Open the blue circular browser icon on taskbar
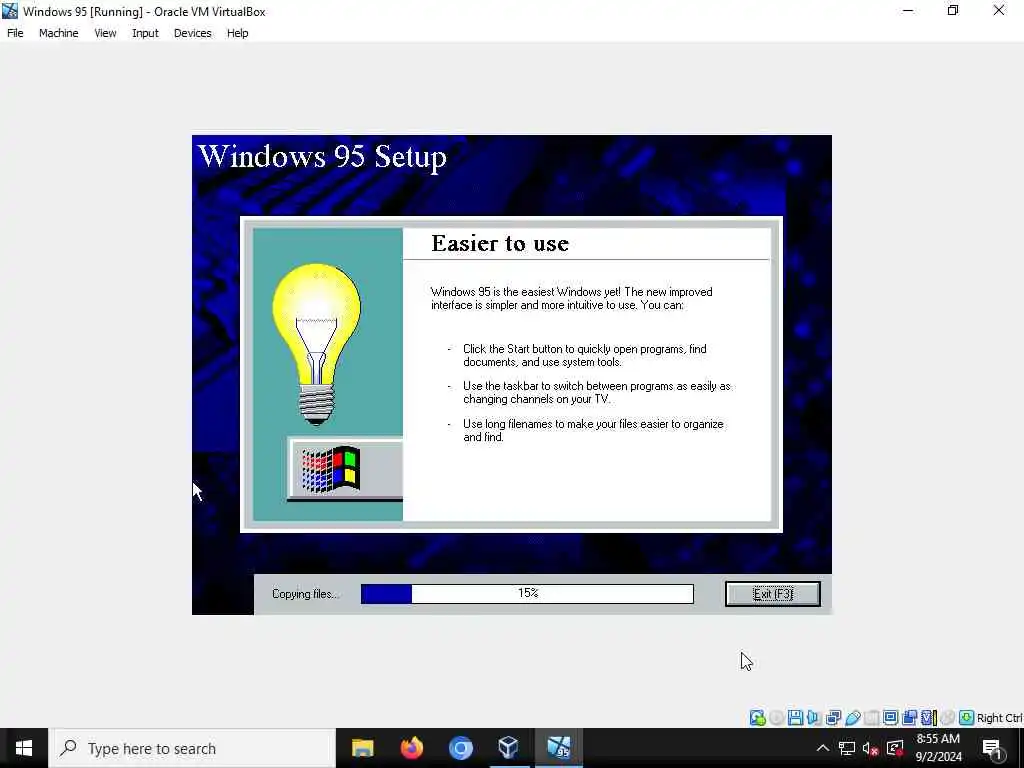 460,748
